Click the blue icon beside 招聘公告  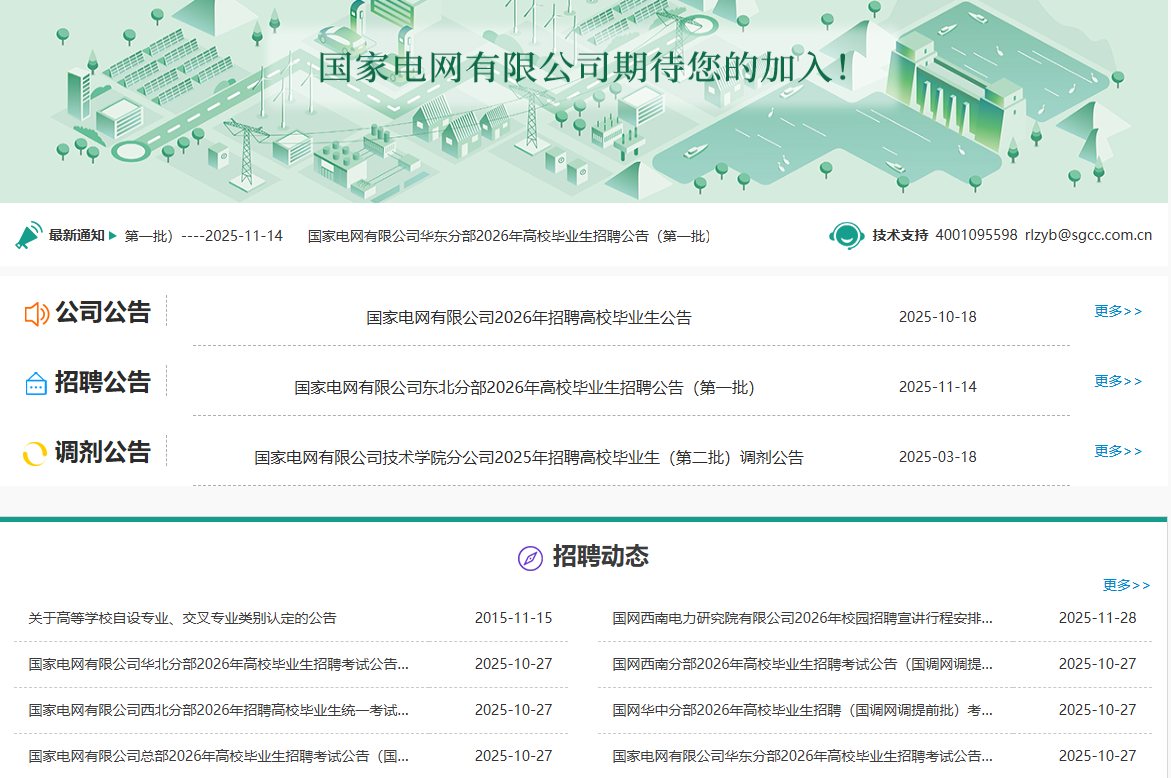36,383
